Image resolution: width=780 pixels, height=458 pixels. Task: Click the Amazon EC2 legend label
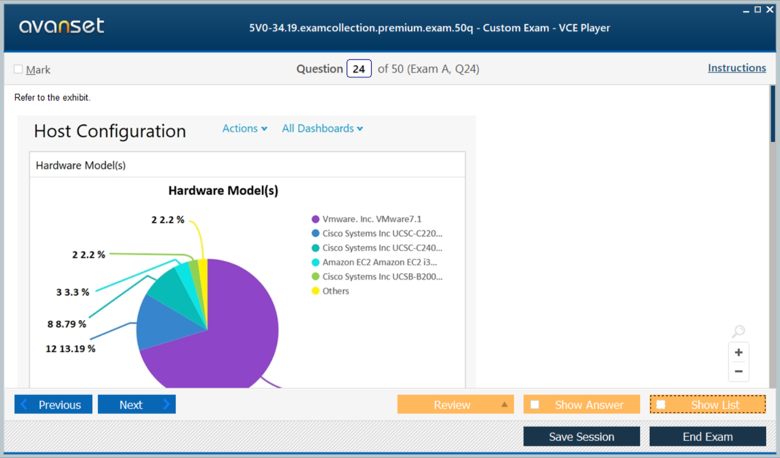380,262
